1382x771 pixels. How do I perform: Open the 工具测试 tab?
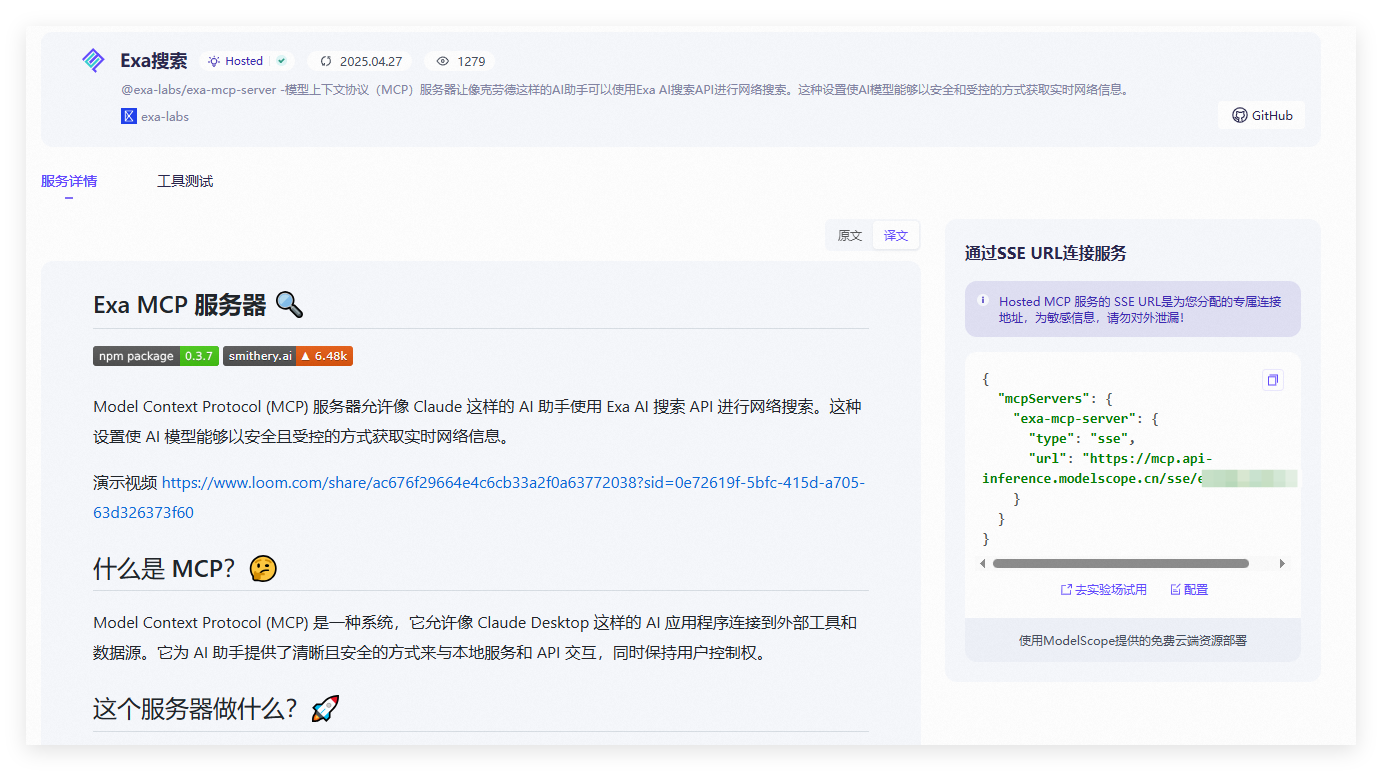click(185, 181)
